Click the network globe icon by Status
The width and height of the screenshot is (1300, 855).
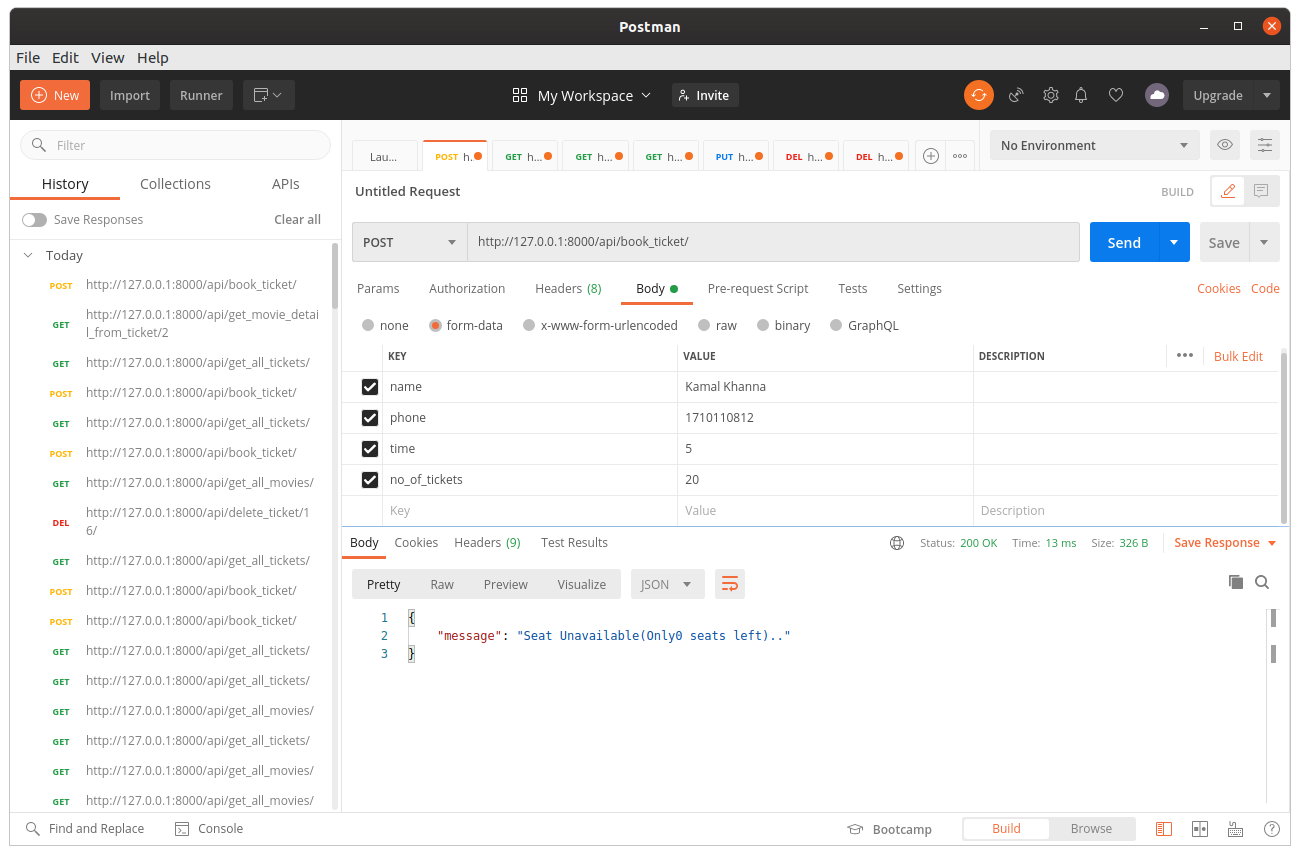[x=897, y=543]
